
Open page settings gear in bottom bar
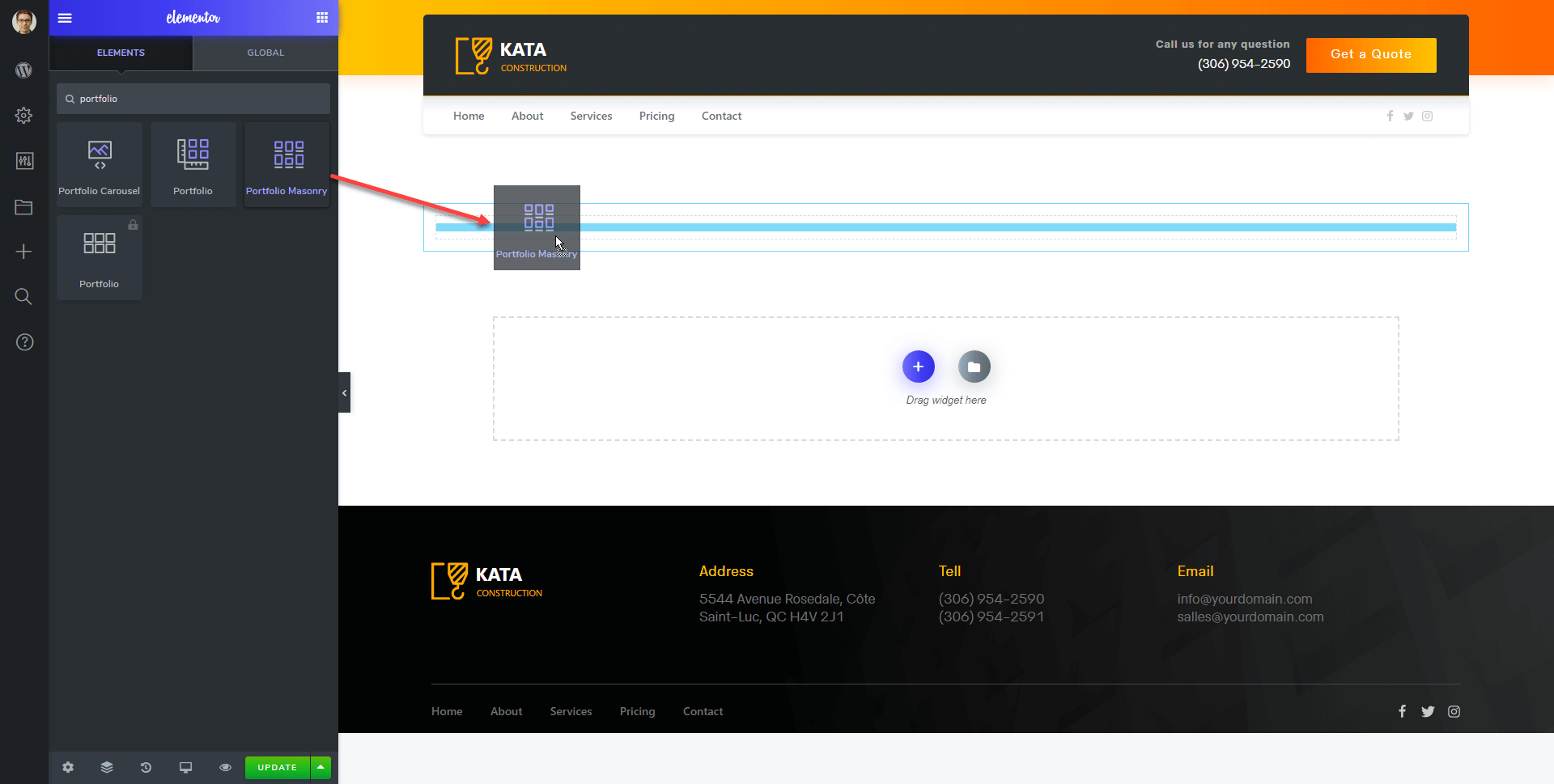pyautogui.click(x=68, y=767)
